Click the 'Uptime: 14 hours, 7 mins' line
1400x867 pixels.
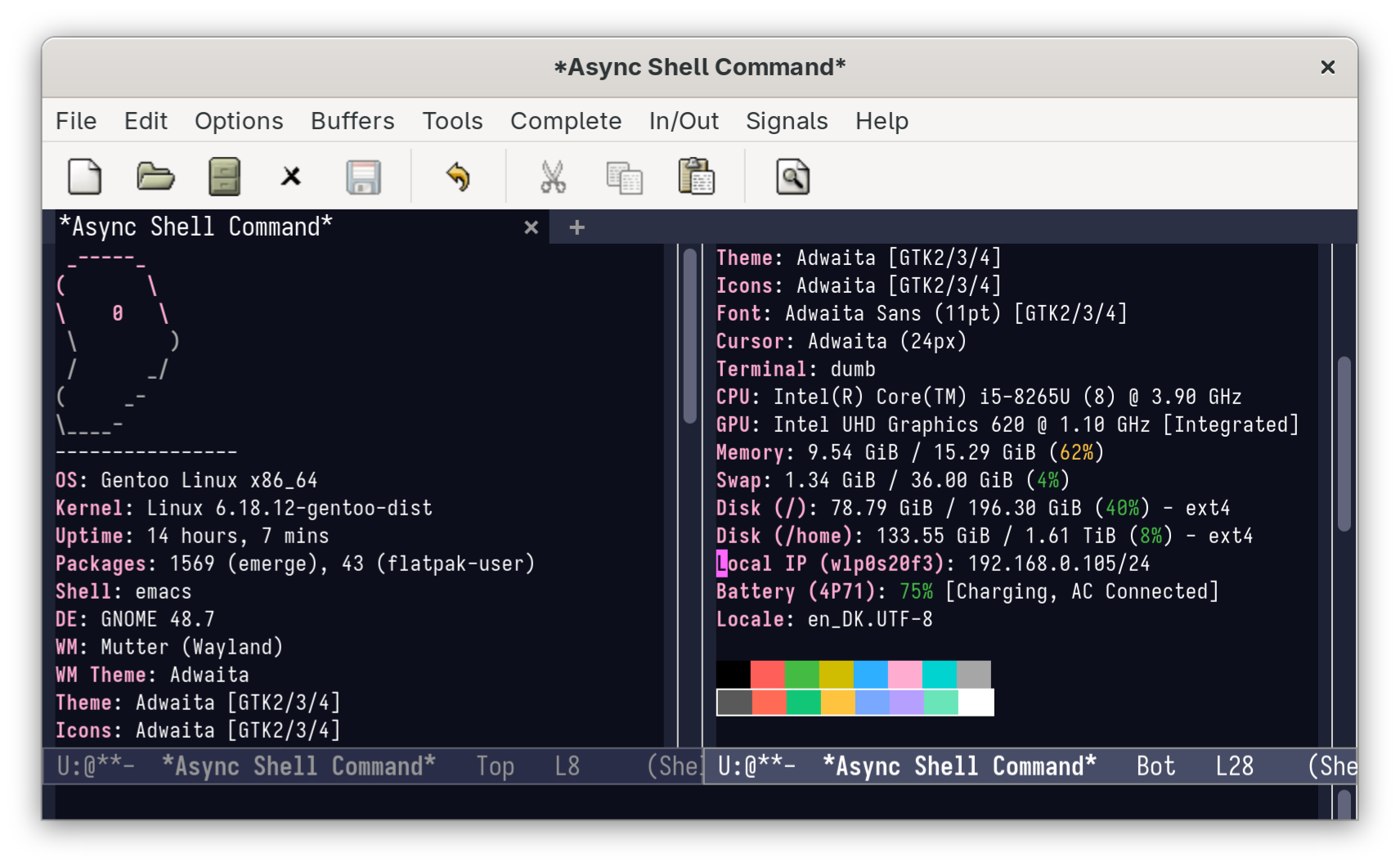[x=192, y=536]
